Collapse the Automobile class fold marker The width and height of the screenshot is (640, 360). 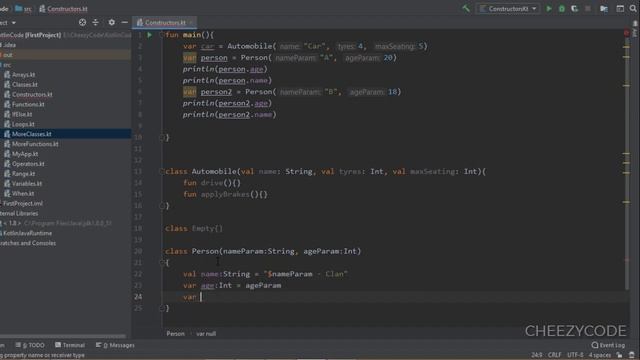pos(162,171)
